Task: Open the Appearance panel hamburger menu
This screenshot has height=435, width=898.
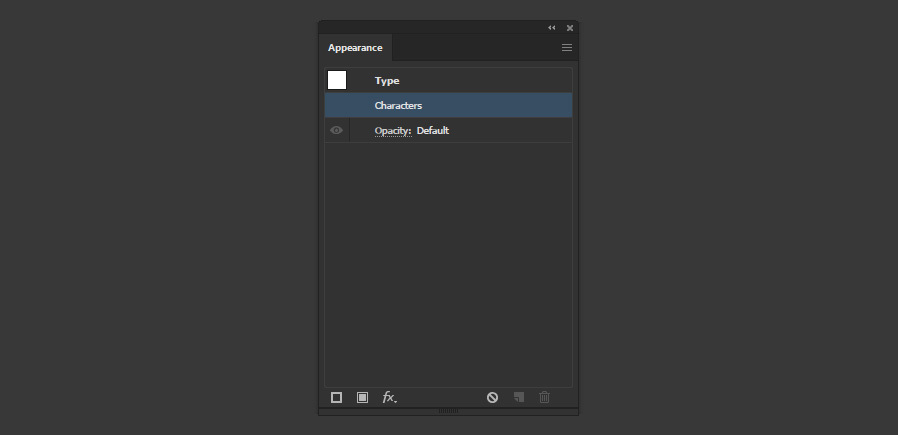Action: pos(567,48)
